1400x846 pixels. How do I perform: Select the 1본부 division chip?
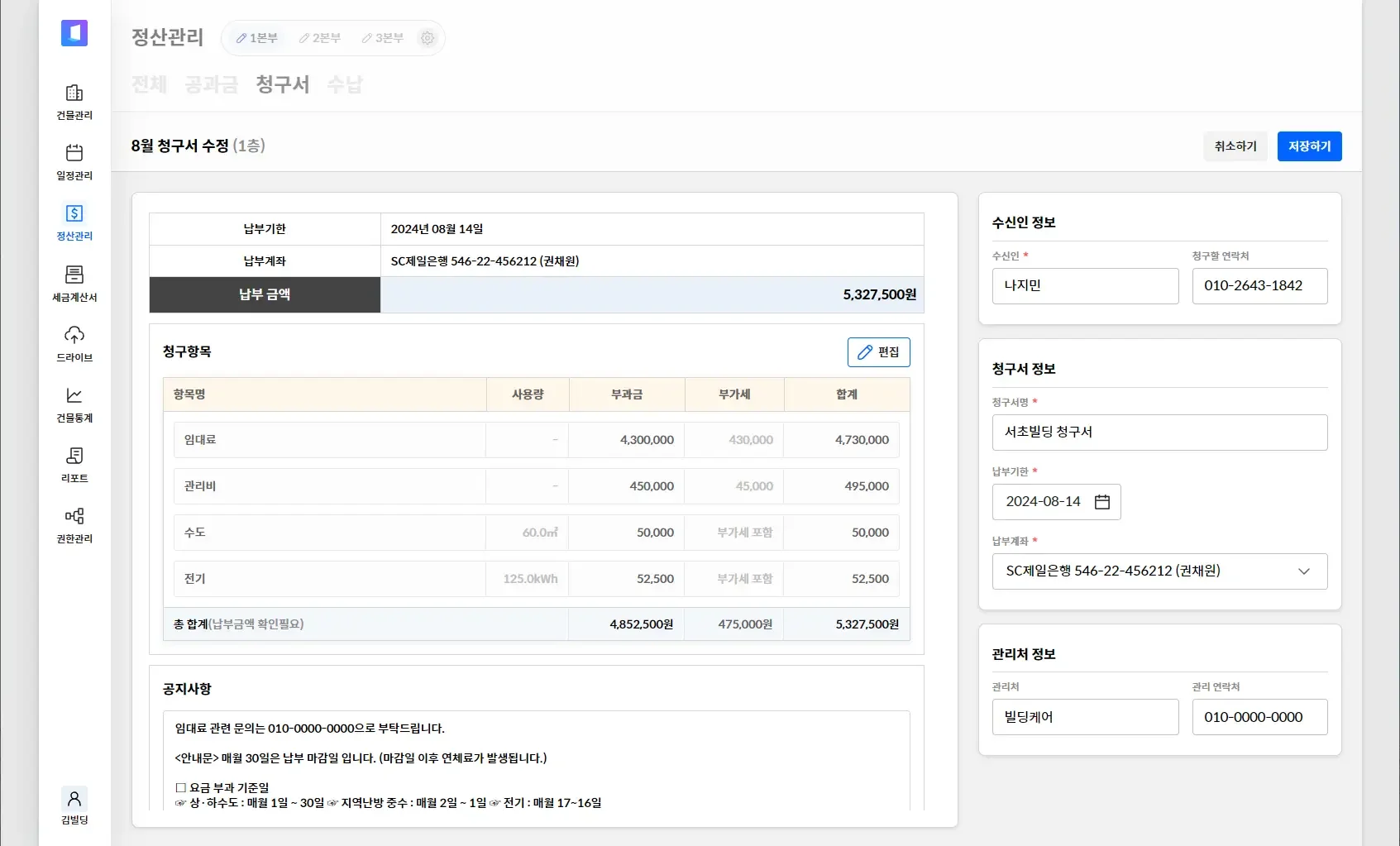tap(256, 38)
